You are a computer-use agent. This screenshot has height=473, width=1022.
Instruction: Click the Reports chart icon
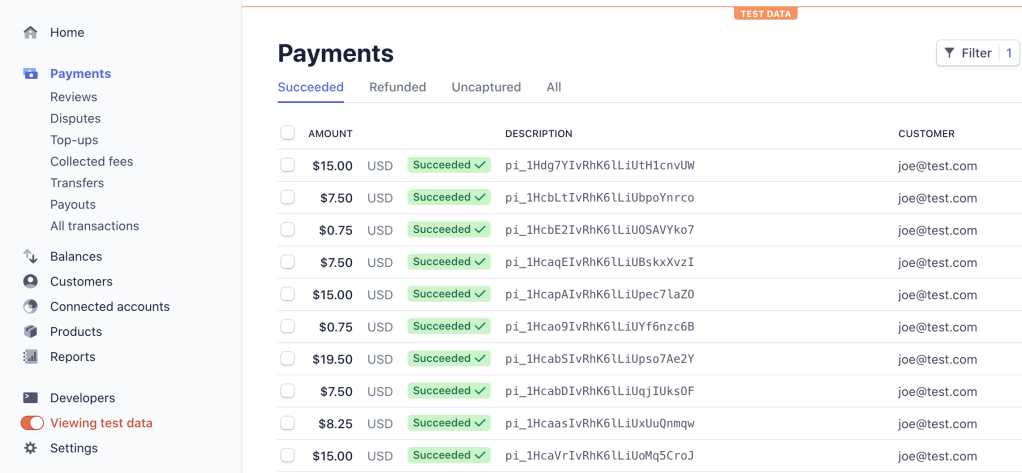30,356
